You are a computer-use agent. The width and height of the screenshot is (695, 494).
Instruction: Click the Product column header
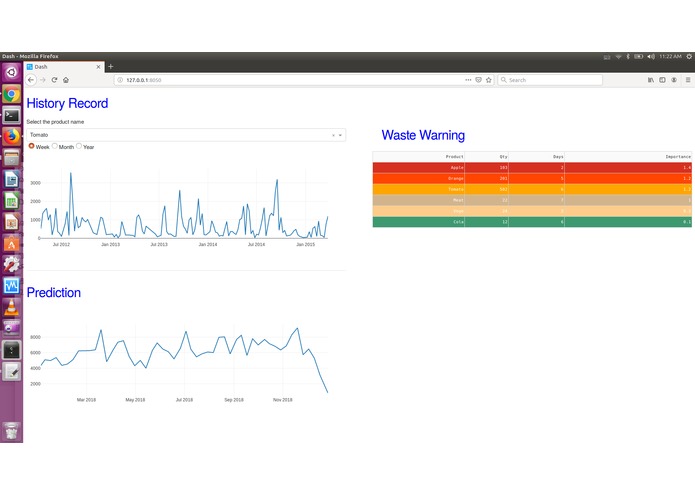pos(418,156)
